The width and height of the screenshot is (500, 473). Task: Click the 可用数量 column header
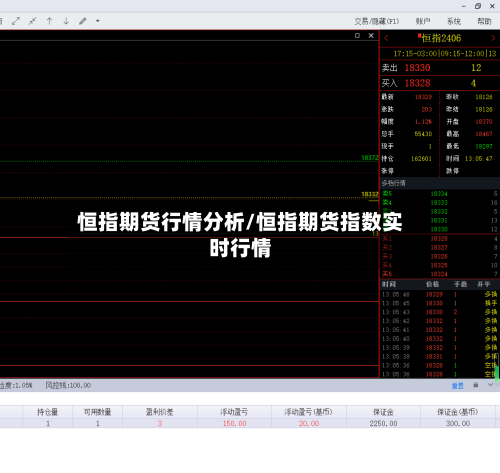(x=97, y=412)
